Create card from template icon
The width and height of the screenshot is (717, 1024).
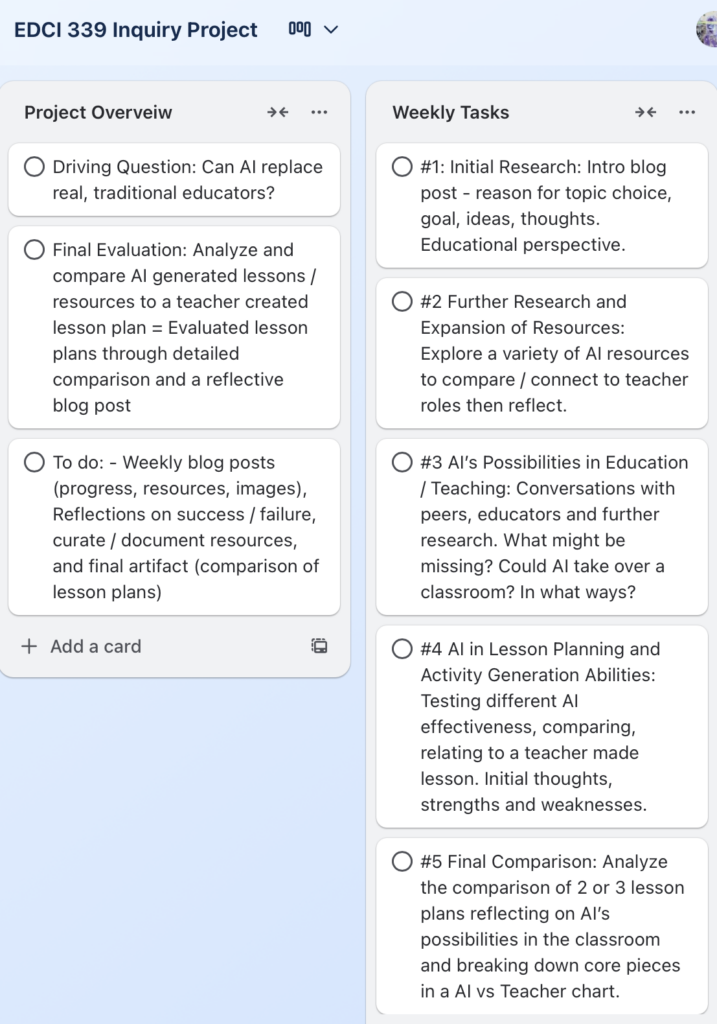[x=319, y=646]
